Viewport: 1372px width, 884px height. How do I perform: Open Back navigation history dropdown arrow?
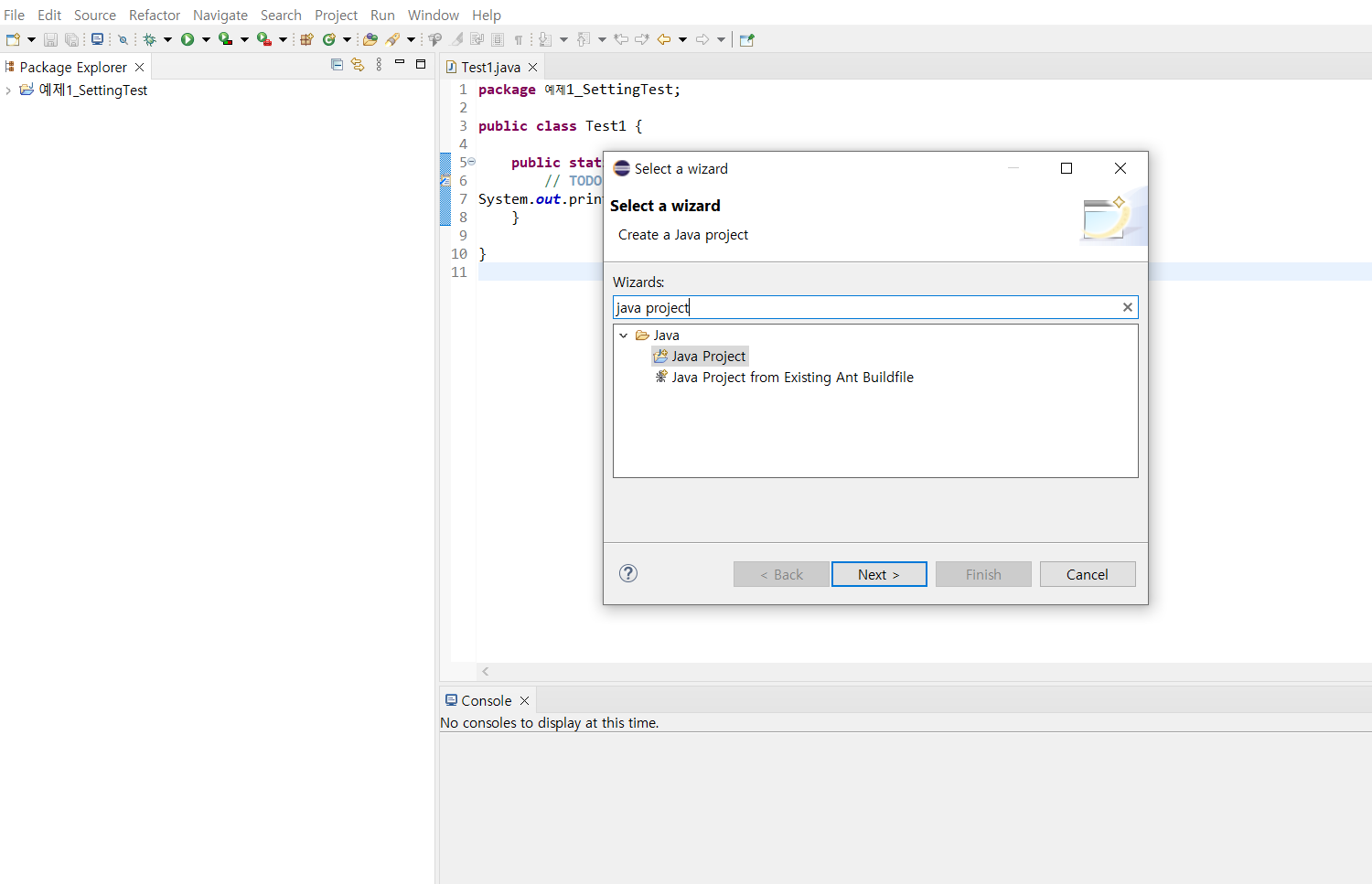(x=682, y=39)
